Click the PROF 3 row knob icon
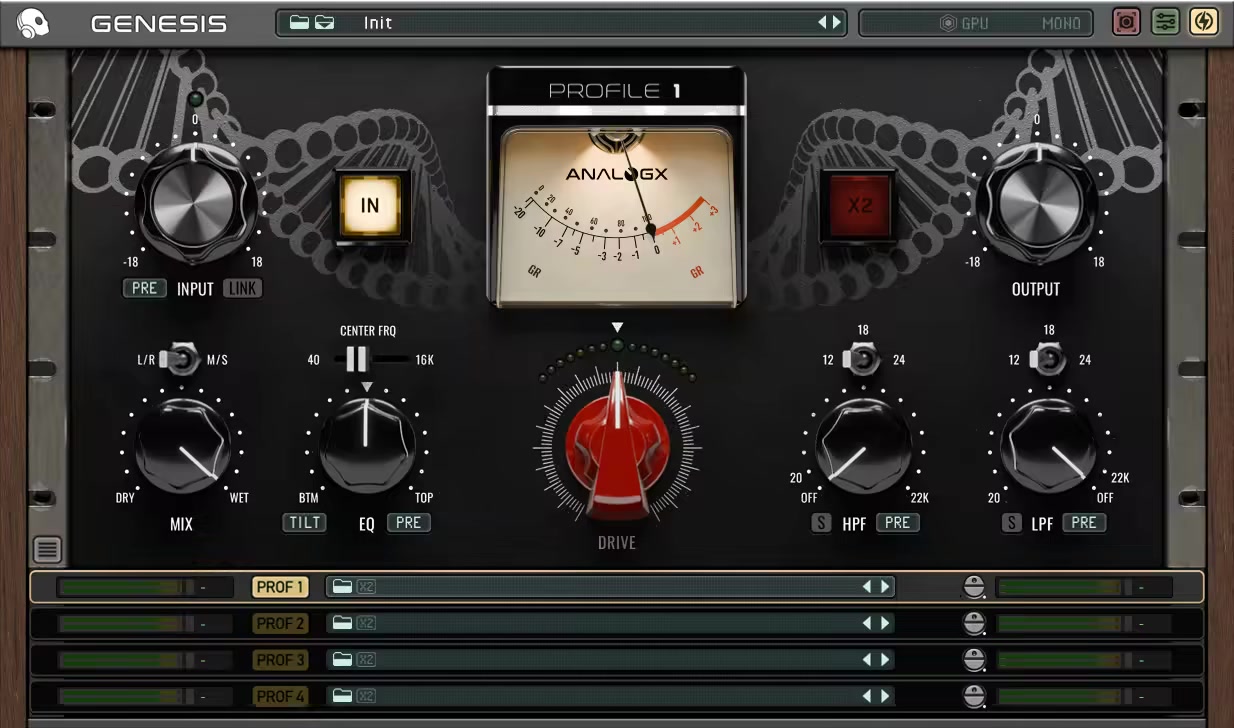The width and height of the screenshot is (1234, 728). (x=974, y=660)
